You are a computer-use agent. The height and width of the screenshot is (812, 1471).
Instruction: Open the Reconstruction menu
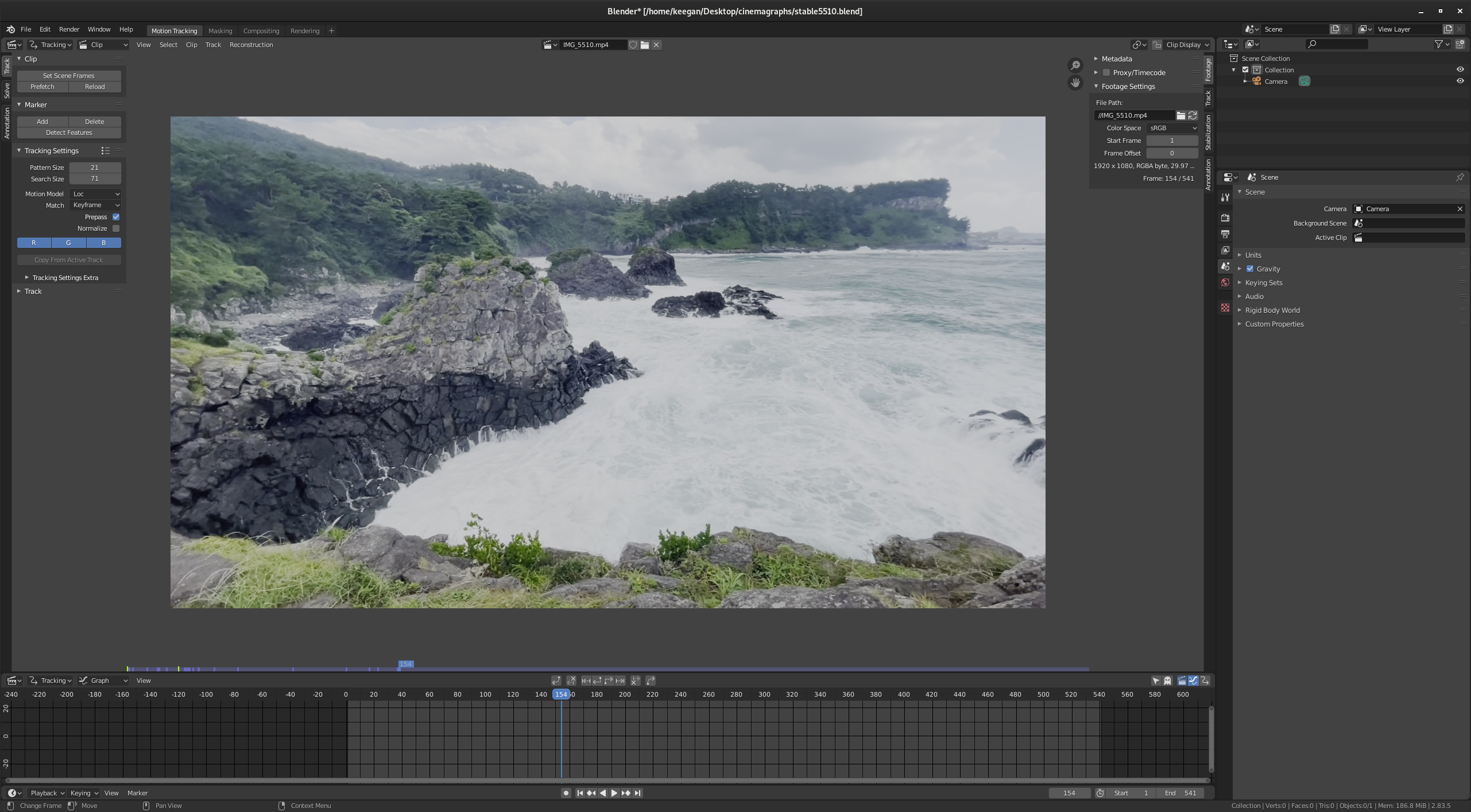point(251,45)
